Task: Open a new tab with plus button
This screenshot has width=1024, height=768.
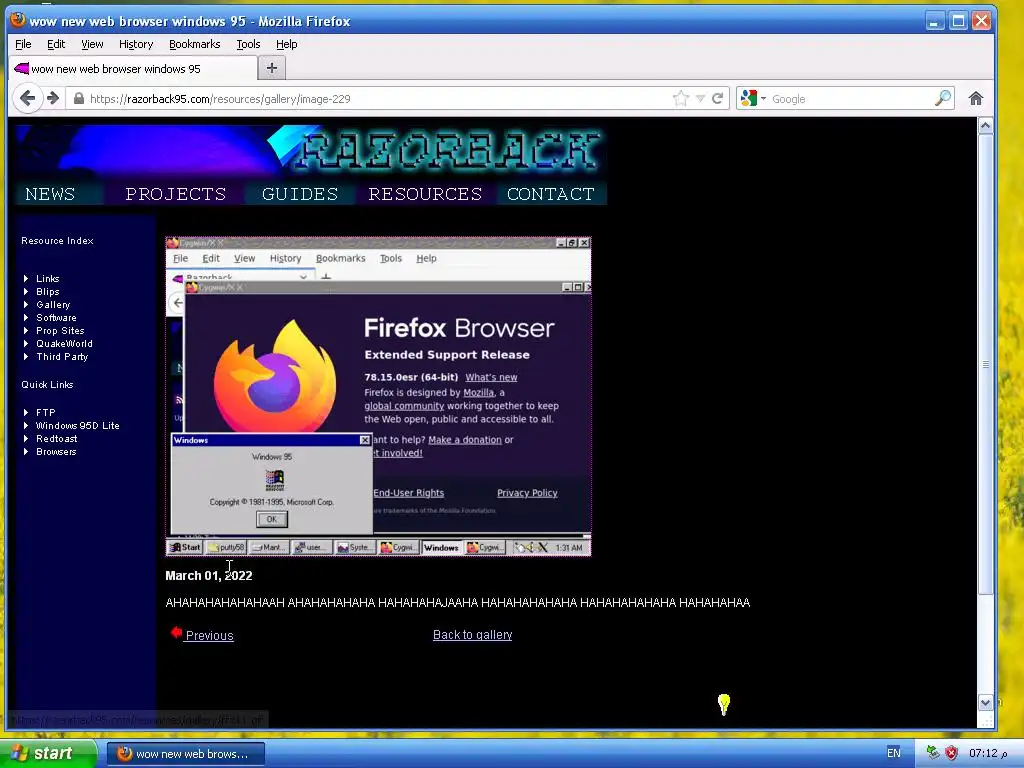Action: [x=272, y=68]
